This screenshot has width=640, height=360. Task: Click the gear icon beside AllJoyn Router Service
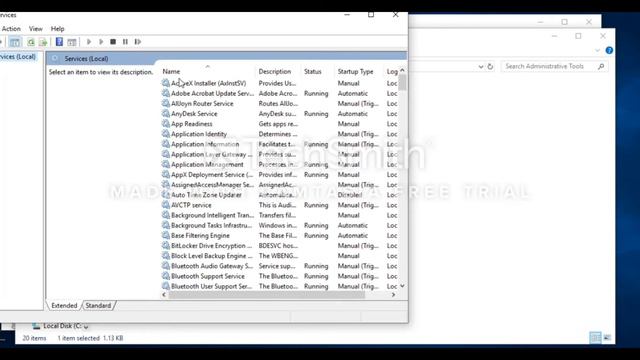click(x=166, y=103)
